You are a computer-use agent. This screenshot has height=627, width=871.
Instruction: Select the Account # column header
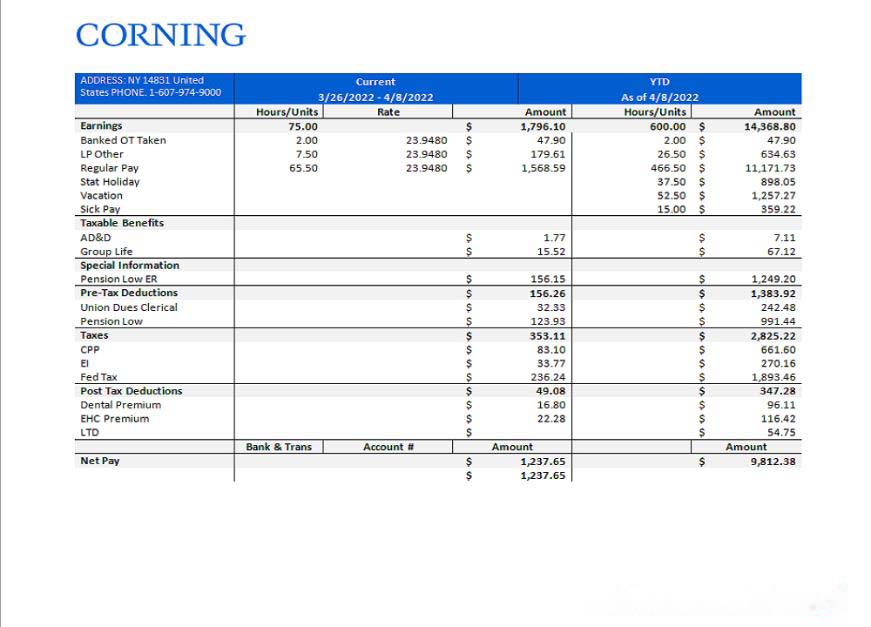[388, 447]
